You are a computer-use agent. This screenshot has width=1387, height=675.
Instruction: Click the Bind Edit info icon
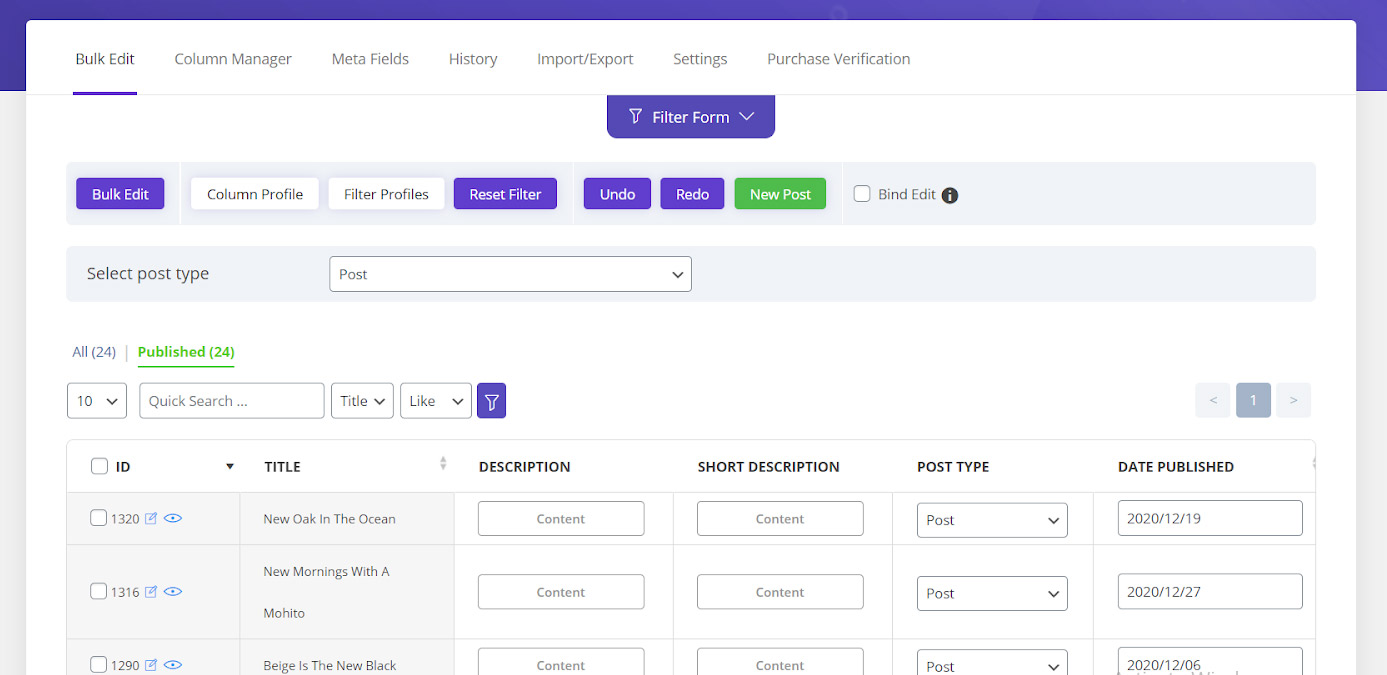click(950, 195)
